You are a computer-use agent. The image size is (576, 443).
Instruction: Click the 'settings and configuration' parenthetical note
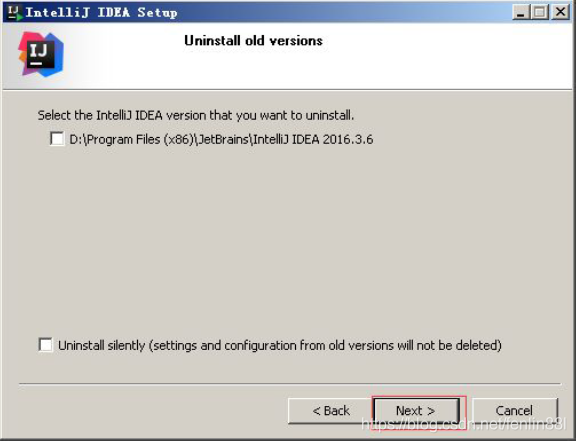pyautogui.click(x=325, y=346)
